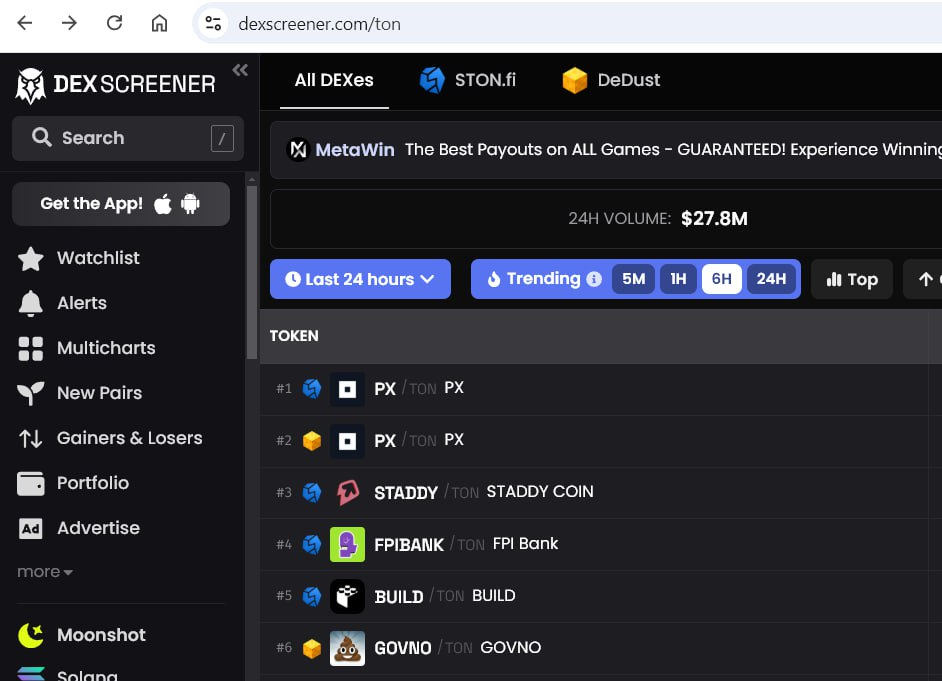Click the Trending filter button
The width and height of the screenshot is (942, 681).
tap(536, 279)
